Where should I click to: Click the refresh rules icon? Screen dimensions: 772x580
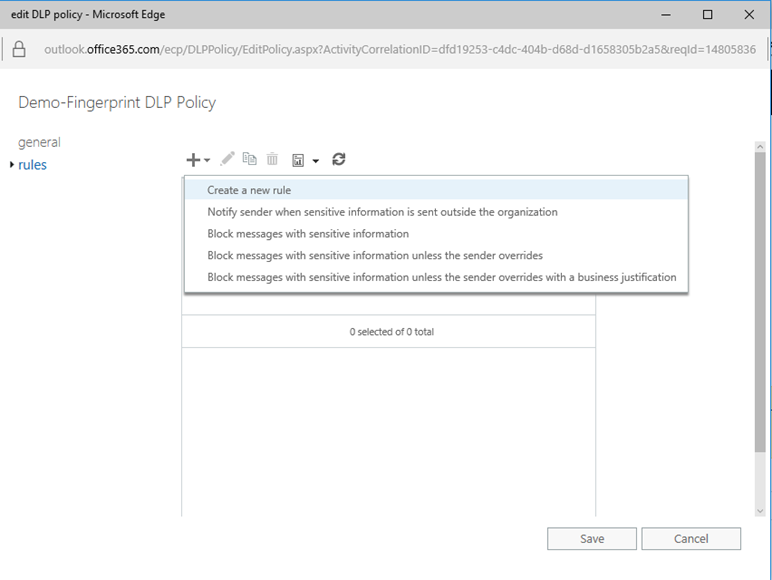pyautogui.click(x=339, y=159)
